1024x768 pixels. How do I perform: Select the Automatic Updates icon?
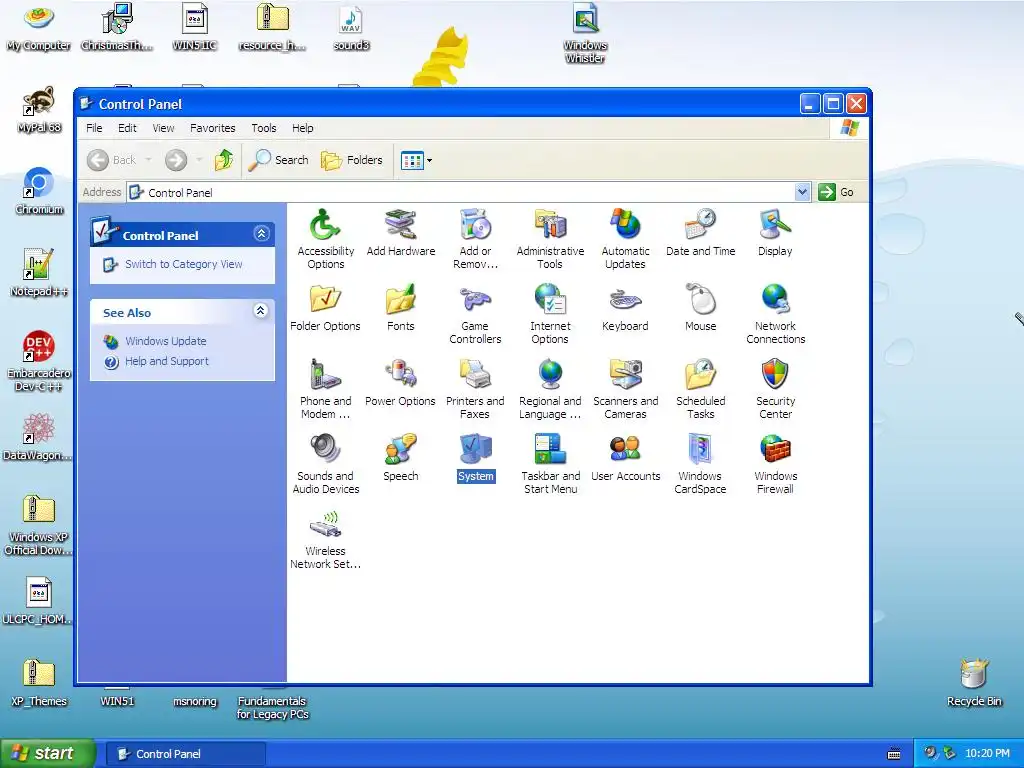coord(626,226)
